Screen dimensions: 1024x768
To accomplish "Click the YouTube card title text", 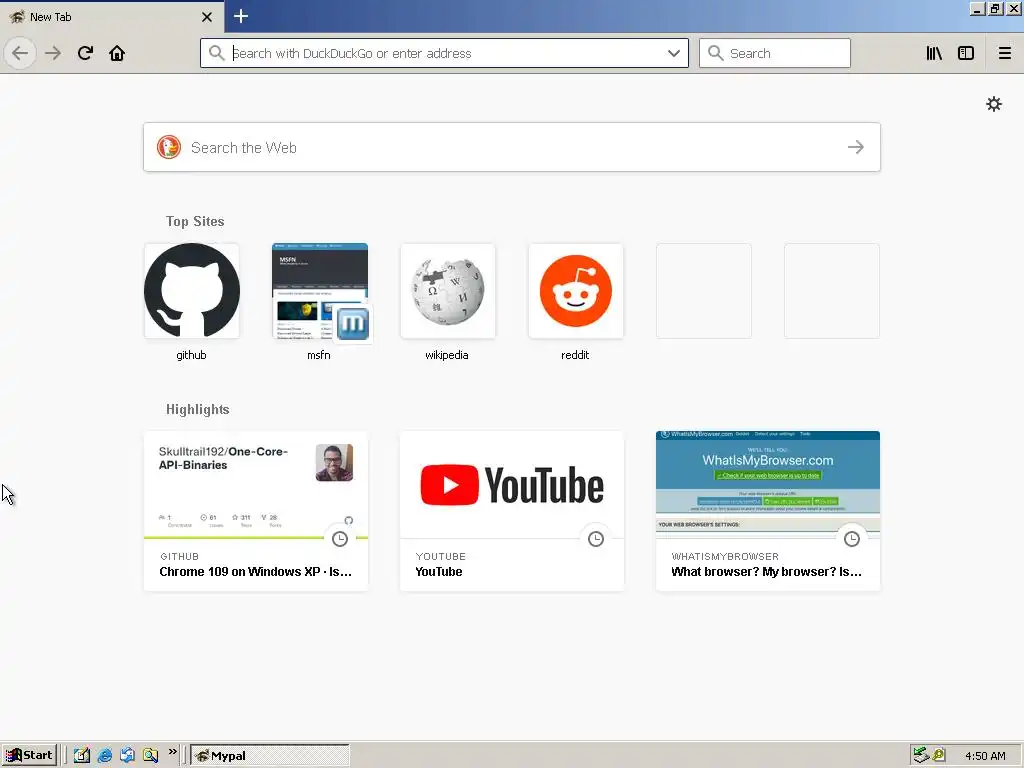I will pyautogui.click(x=439, y=571).
